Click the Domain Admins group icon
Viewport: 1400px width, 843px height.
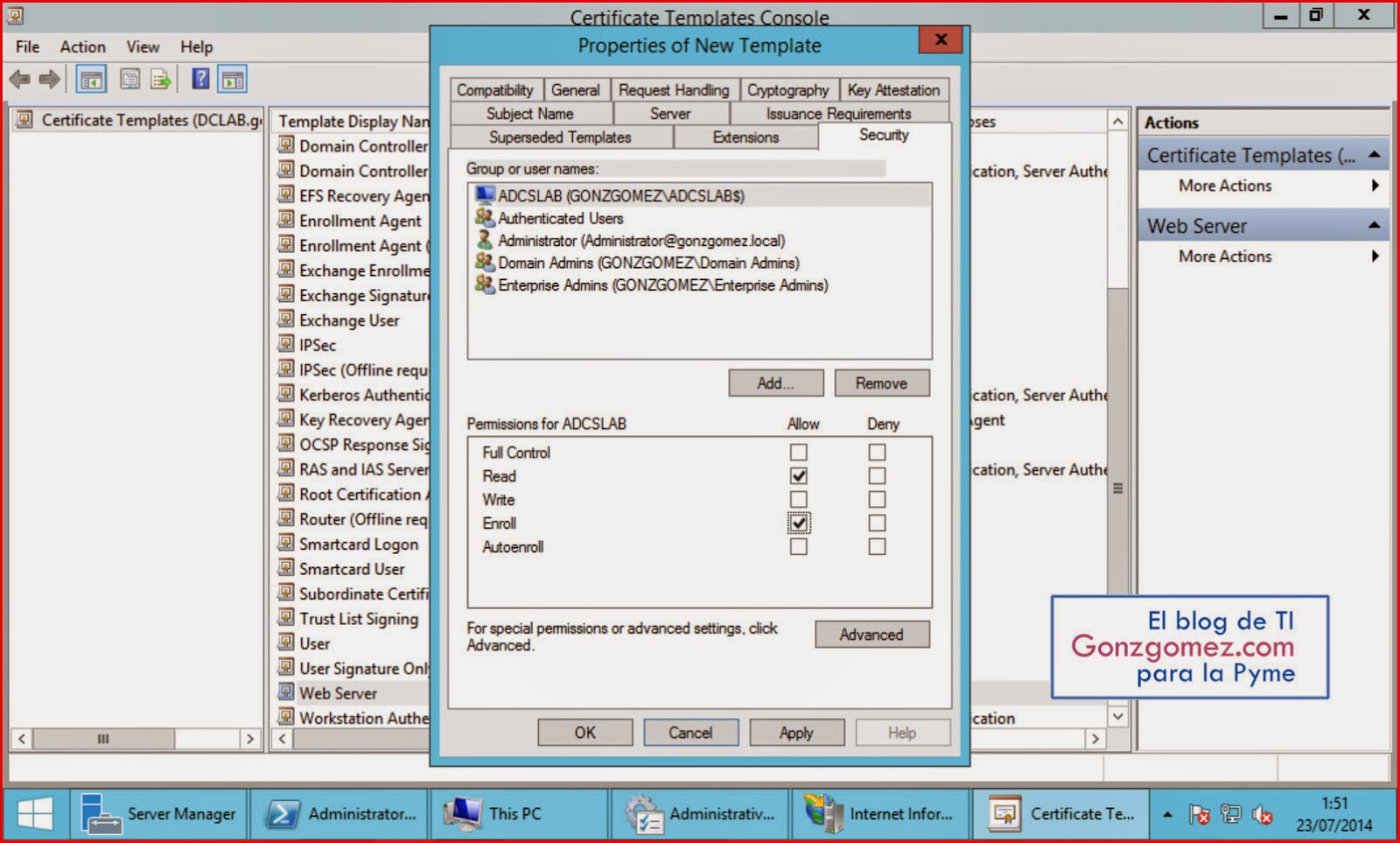(x=485, y=262)
